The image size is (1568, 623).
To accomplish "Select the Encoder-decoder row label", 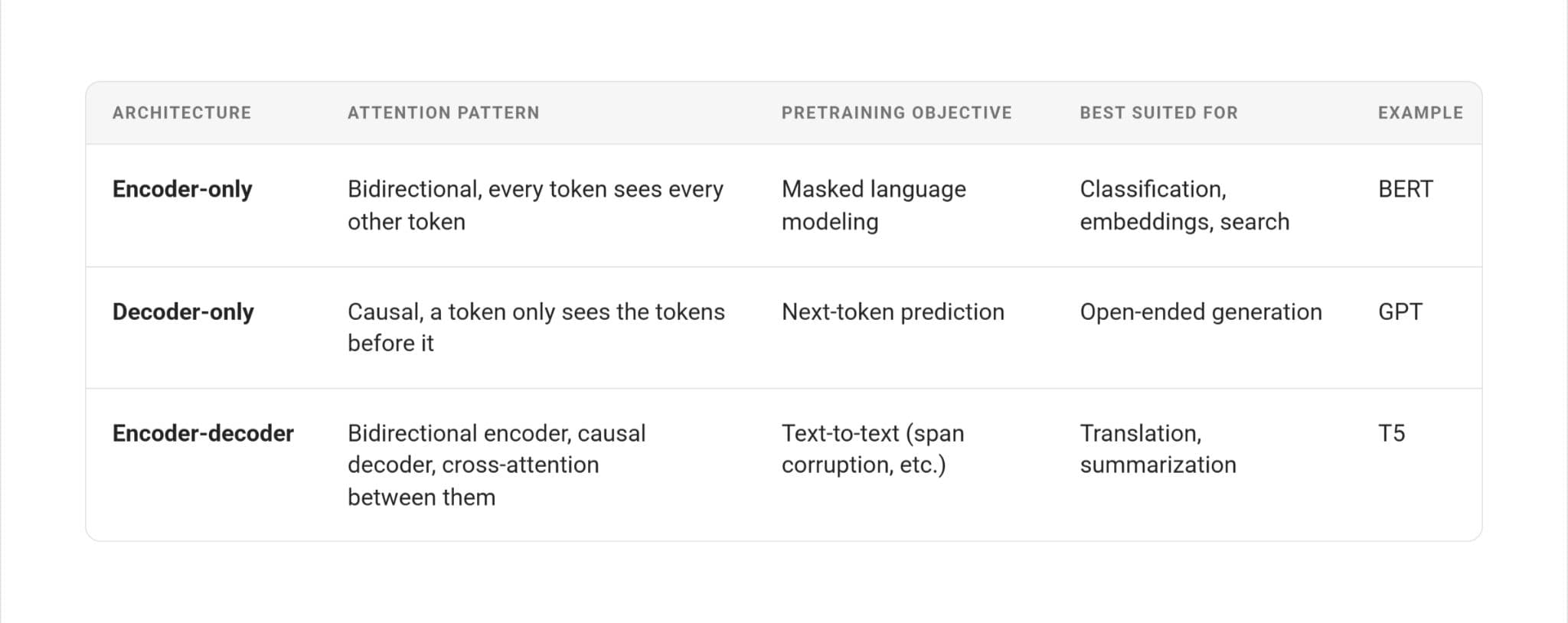I will click(203, 433).
